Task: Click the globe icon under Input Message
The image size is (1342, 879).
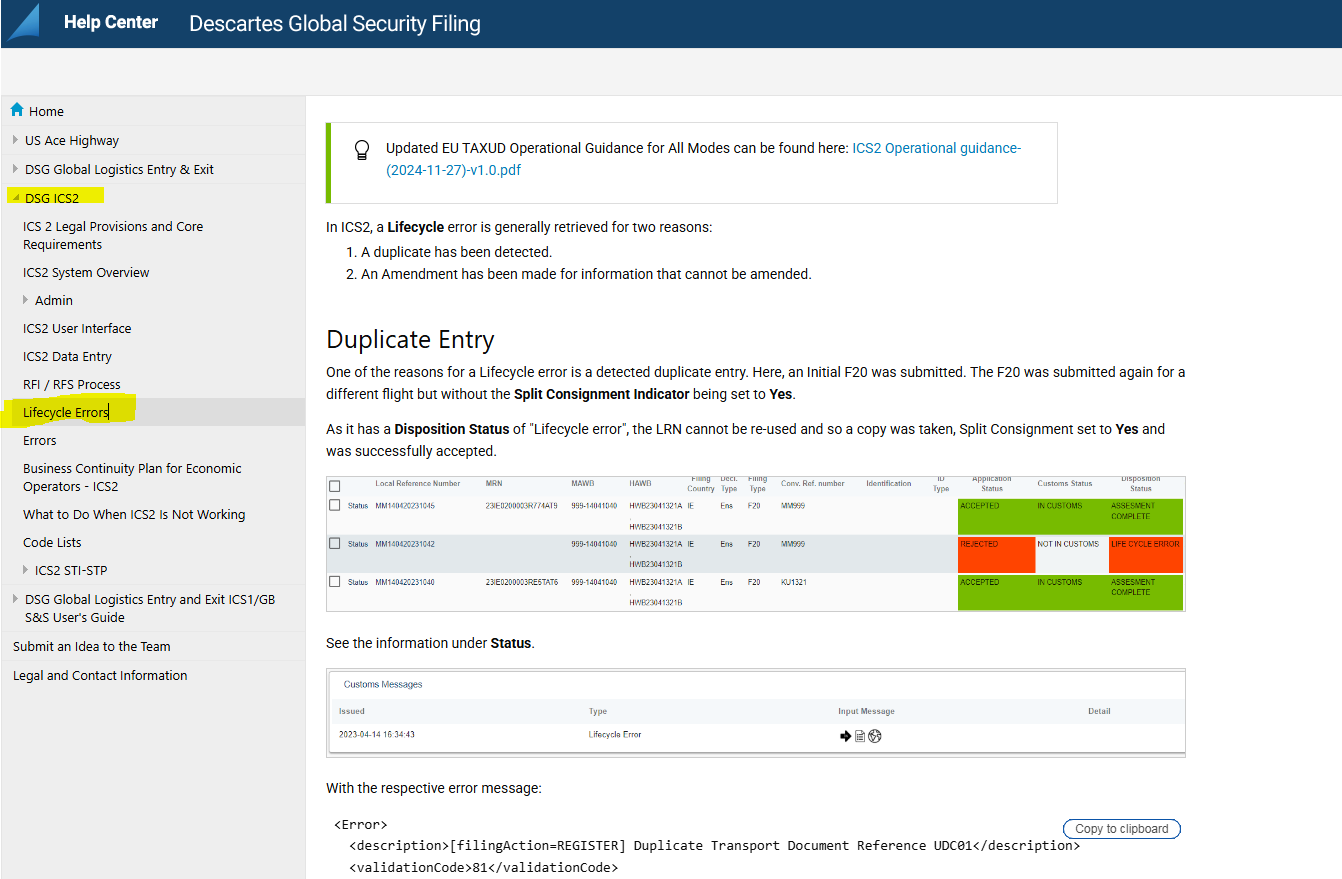Action: click(875, 736)
